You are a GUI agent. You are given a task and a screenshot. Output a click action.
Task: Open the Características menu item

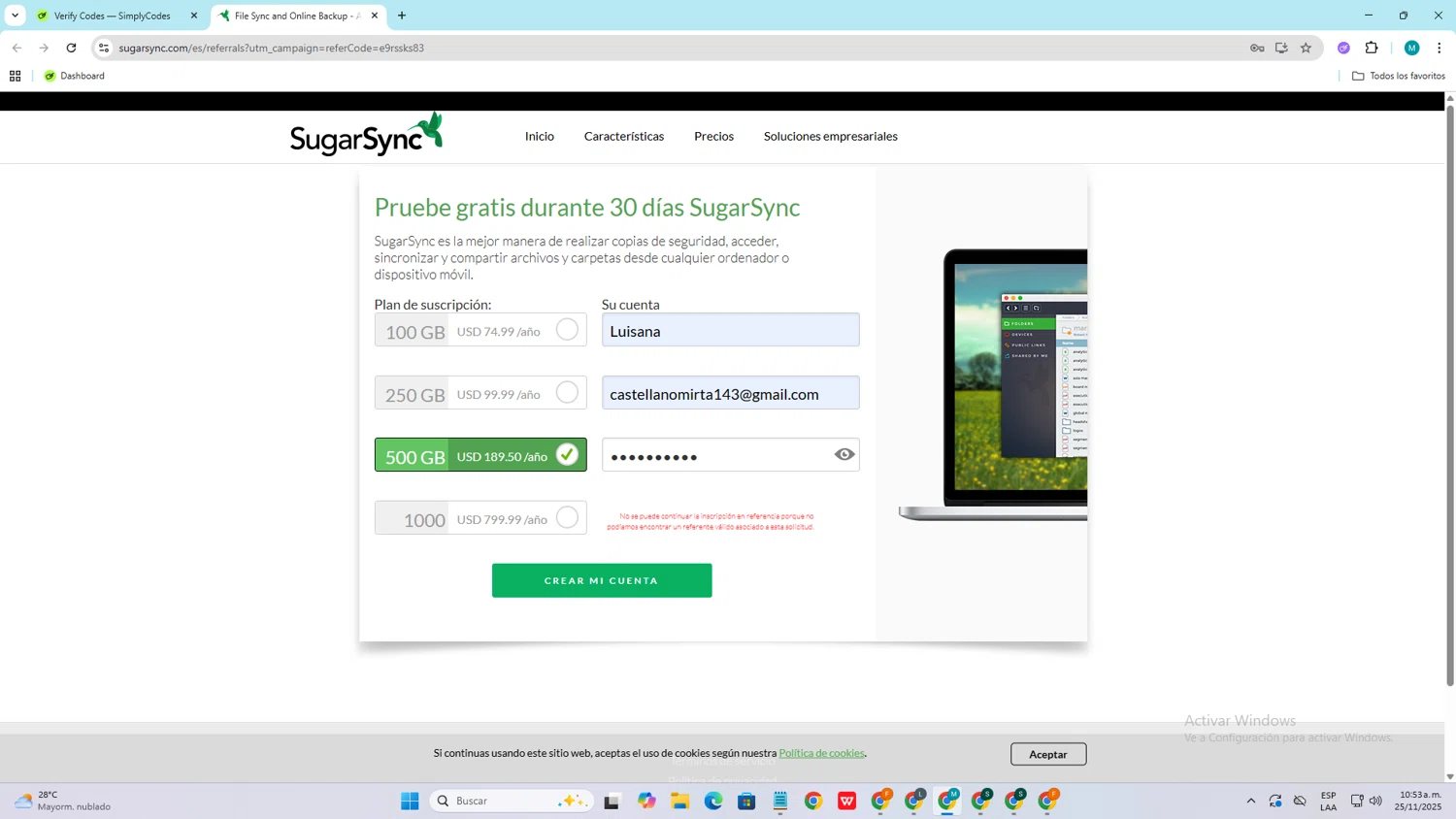(x=624, y=136)
